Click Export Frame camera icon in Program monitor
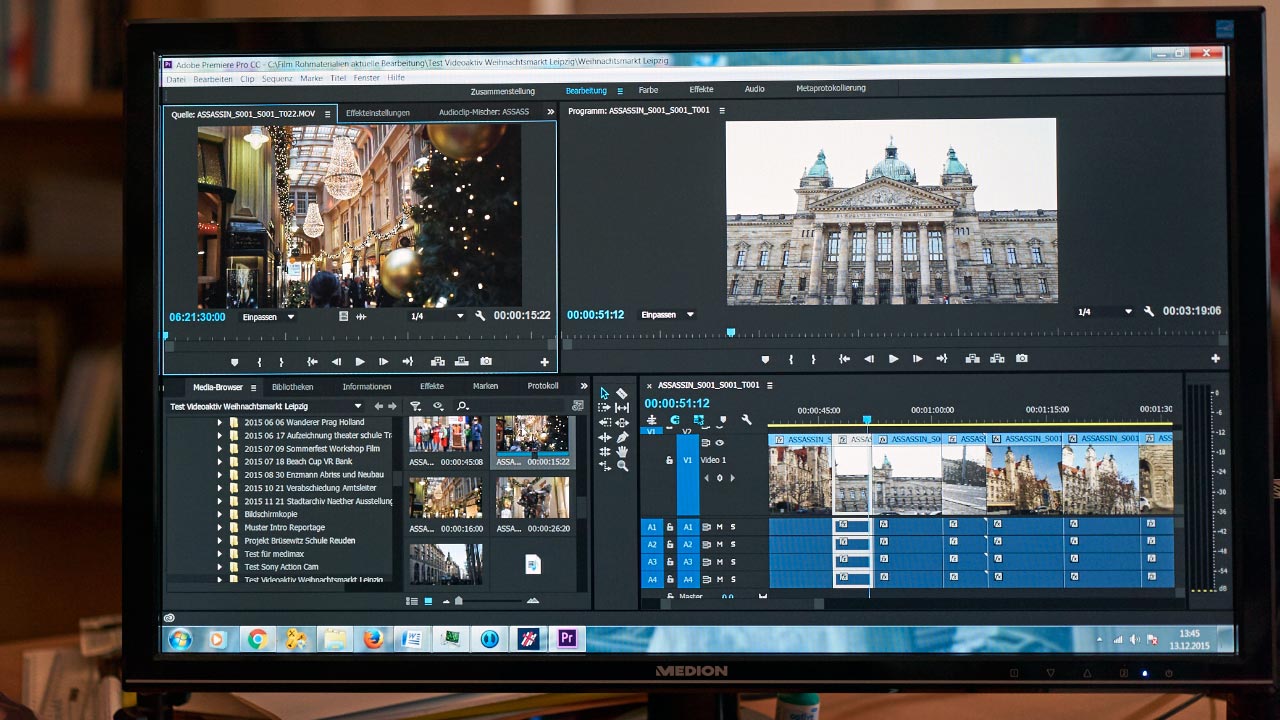Viewport: 1280px width, 720px height. click(1022, 359)
